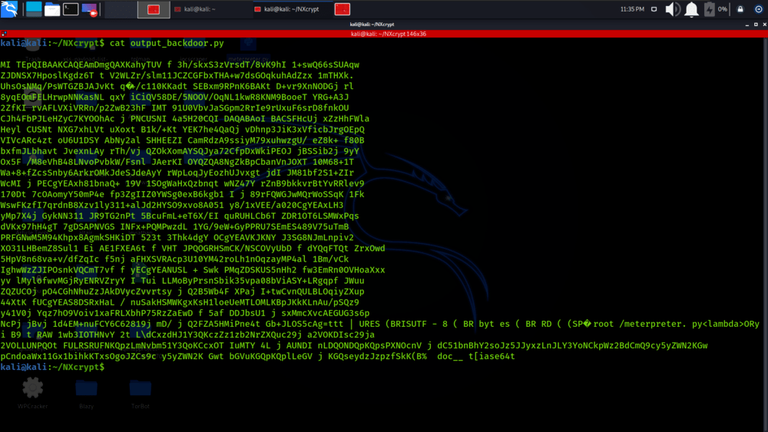Close the NXcrypt terminal window
Image resolution: width=768 pixels, height=432 pixels.
coord(765,24)
